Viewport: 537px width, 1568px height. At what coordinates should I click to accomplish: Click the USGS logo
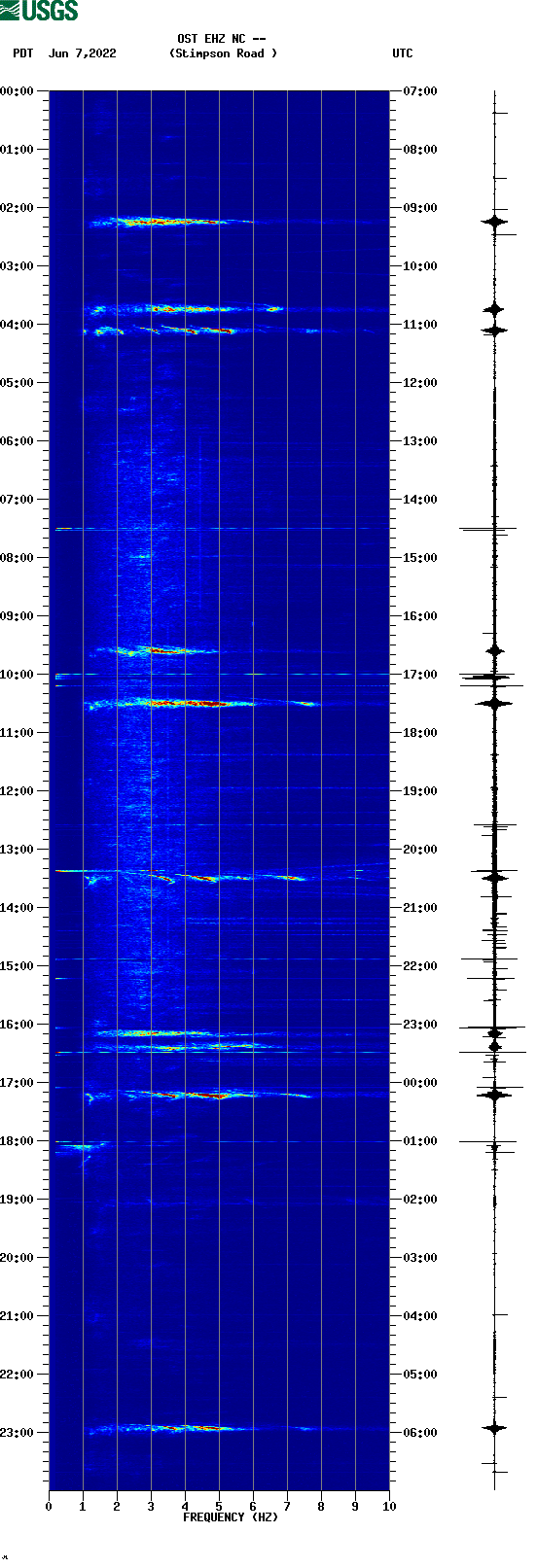[39, 11]
